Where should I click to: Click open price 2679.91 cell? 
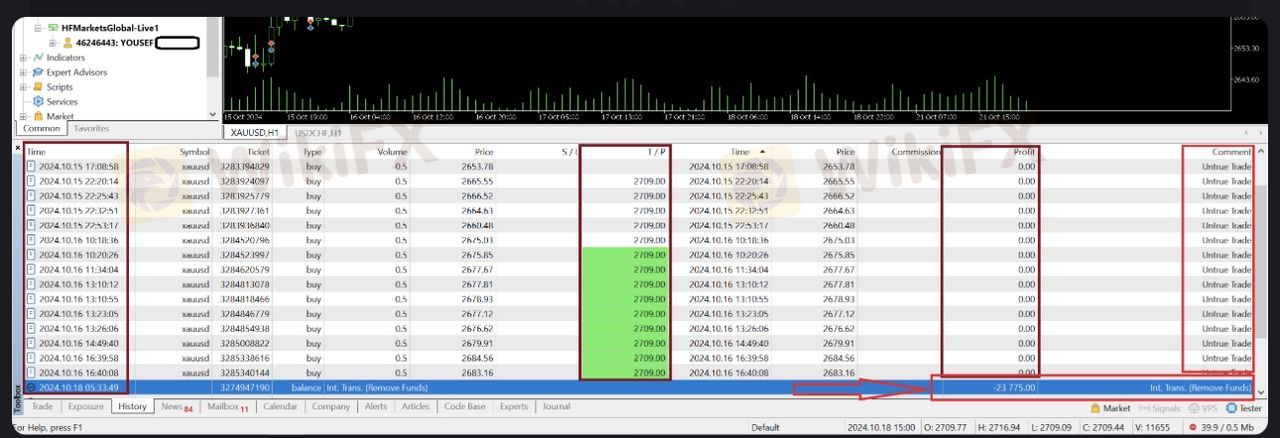coord(478,343)
